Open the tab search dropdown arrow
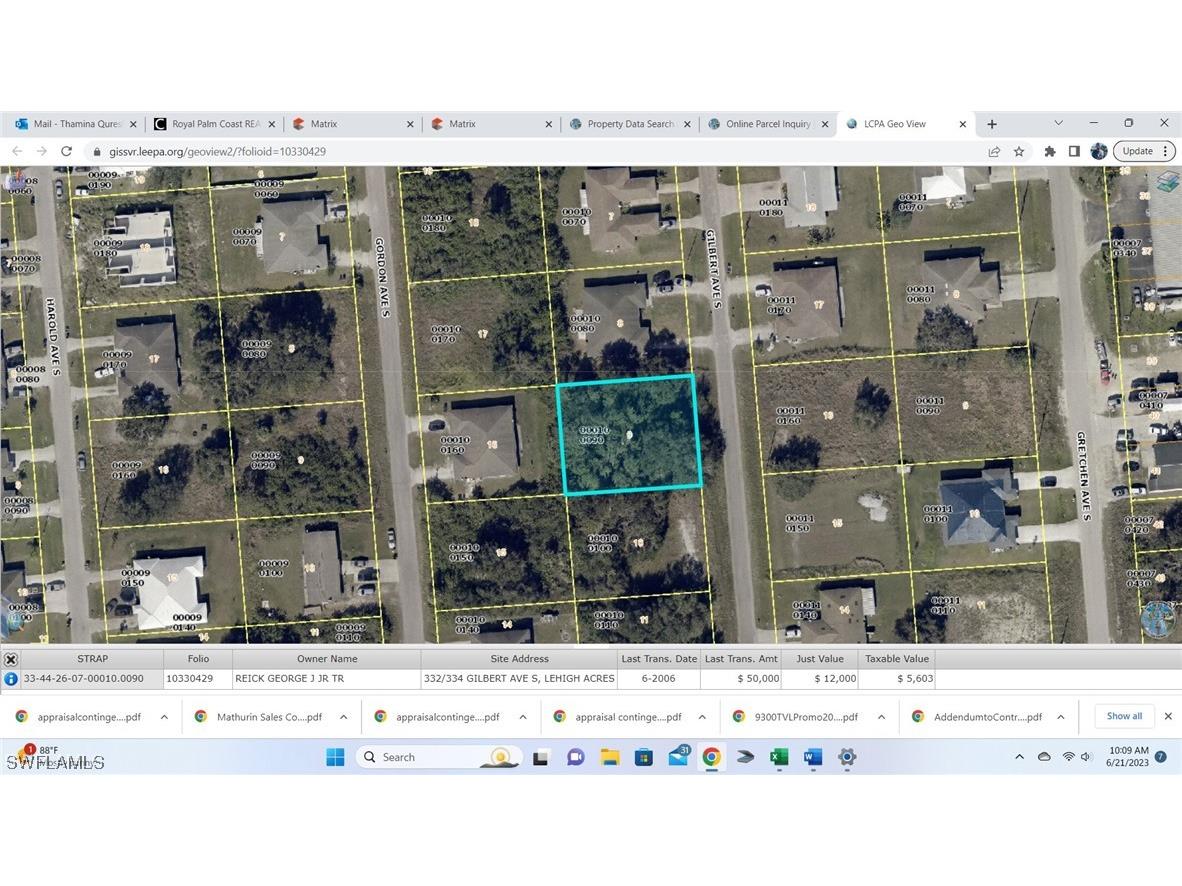Screen dimensions: 1182x886 1058,123
